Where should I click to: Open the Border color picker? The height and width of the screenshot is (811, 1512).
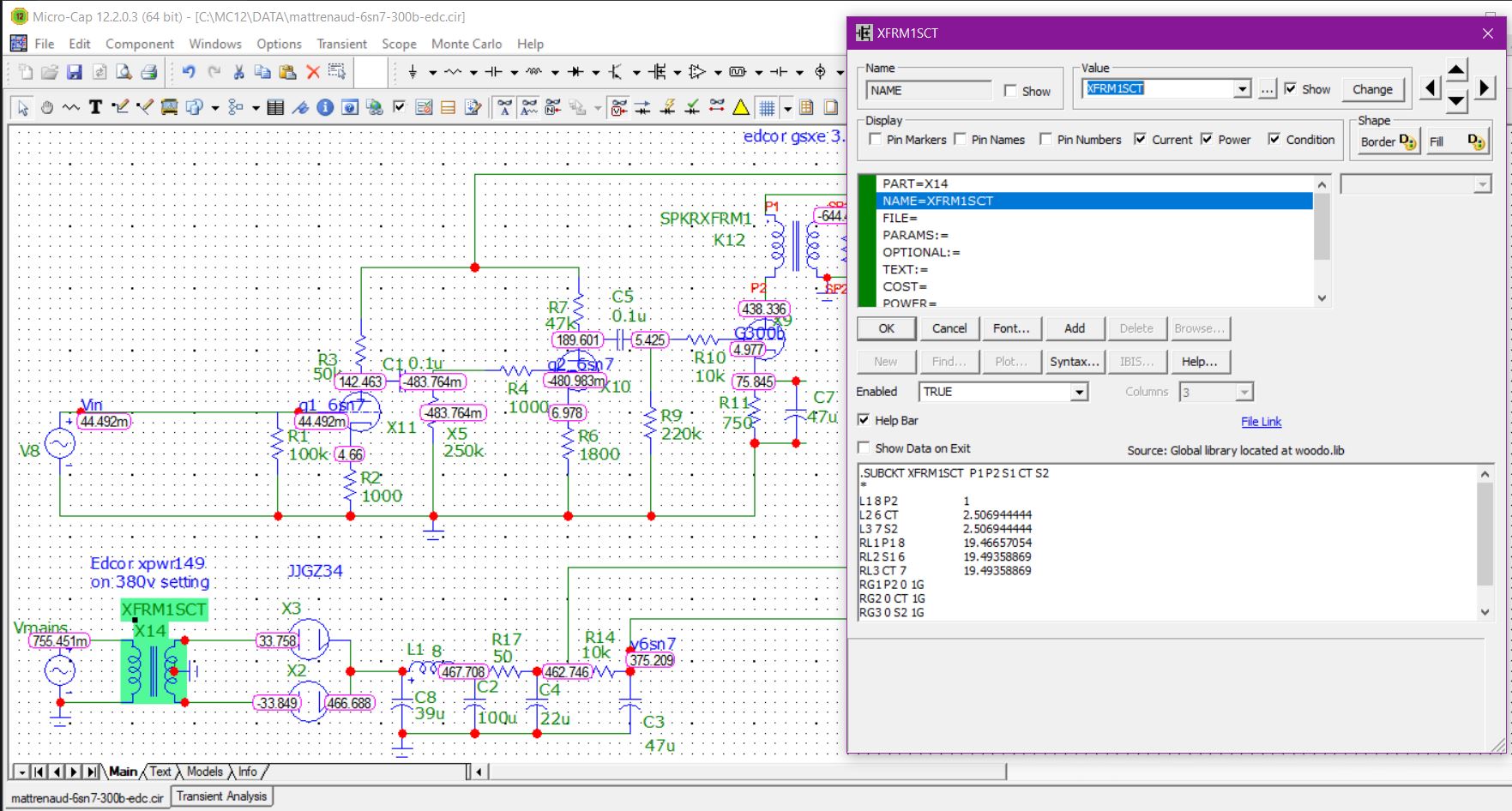(1389, 141)
